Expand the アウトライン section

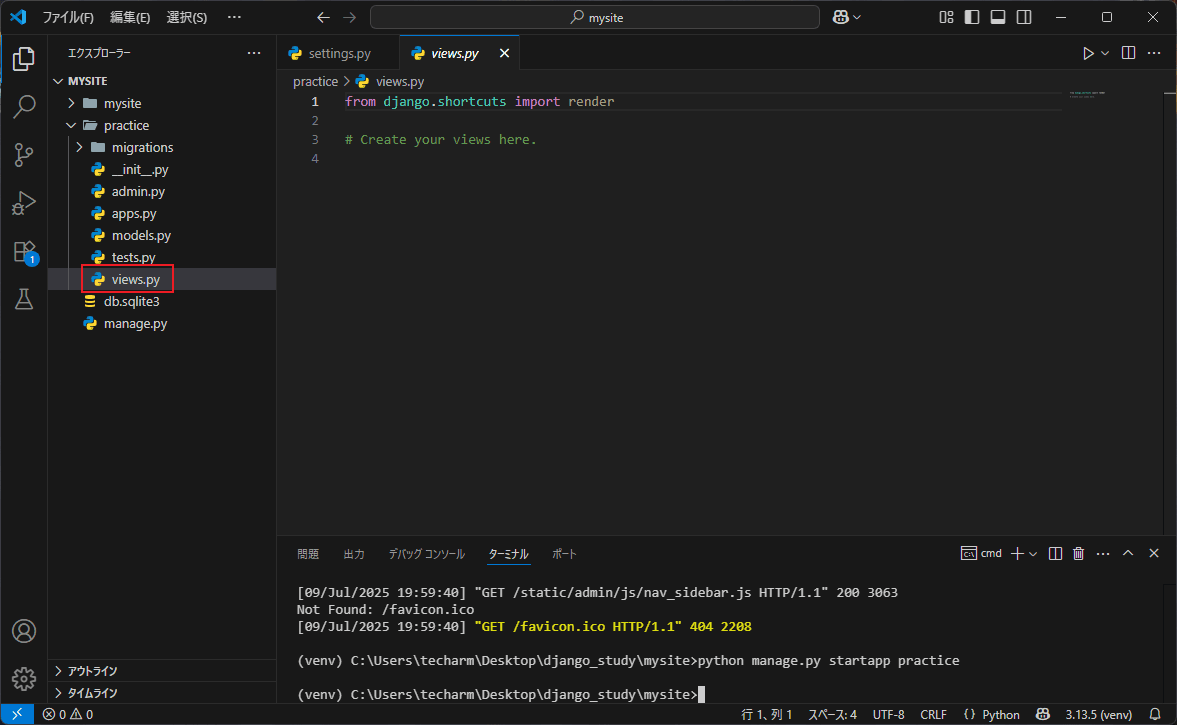(x=59, y=671)
